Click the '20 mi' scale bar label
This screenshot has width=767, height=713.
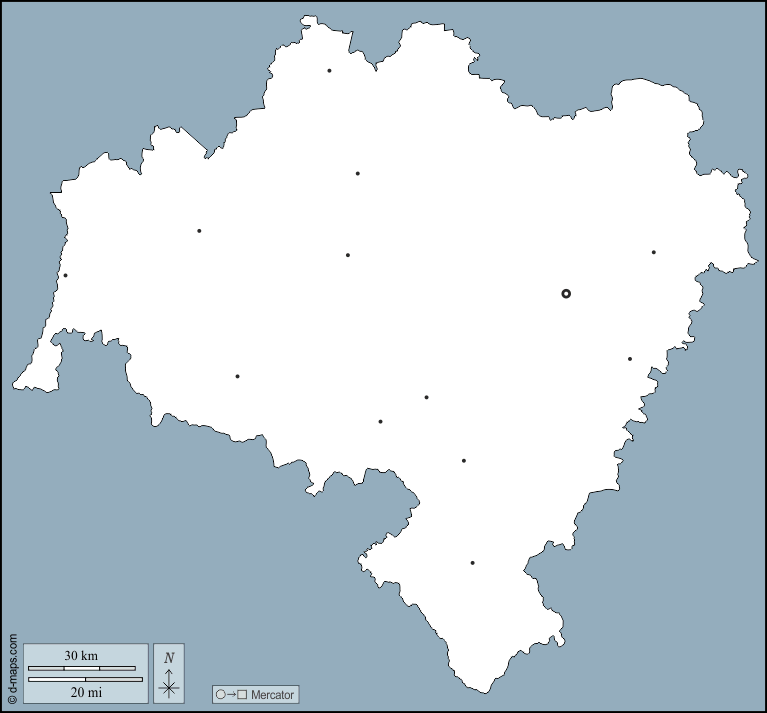81,692
